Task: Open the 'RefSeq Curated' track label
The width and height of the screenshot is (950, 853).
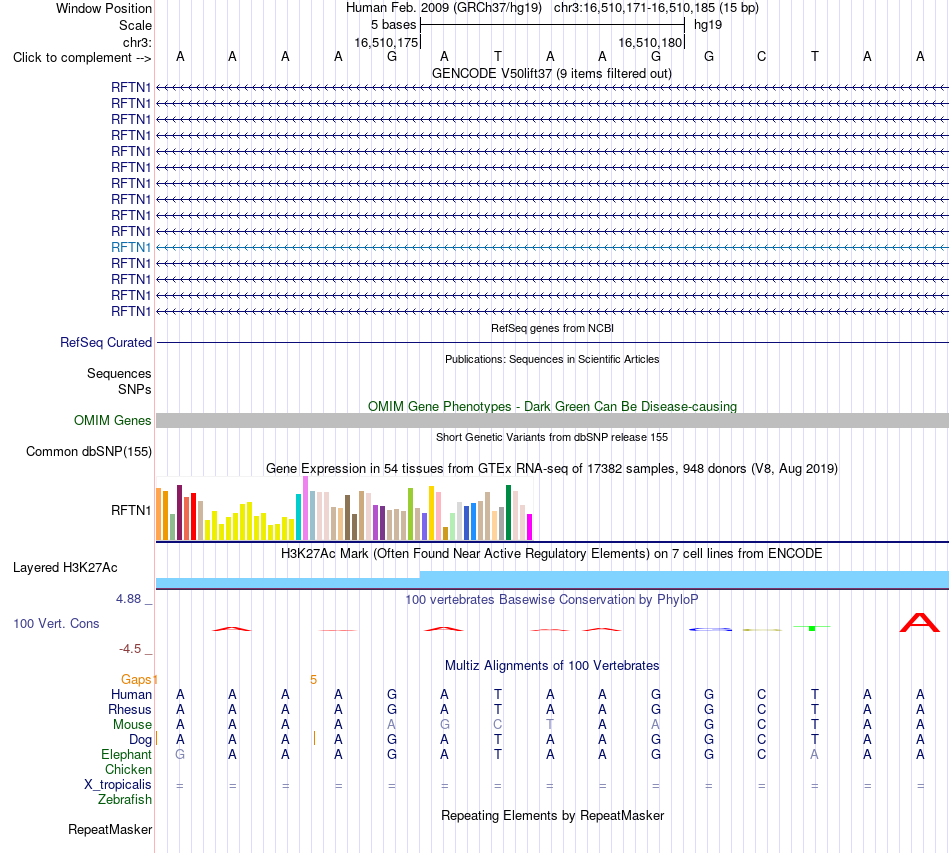Action: point(106,342)
